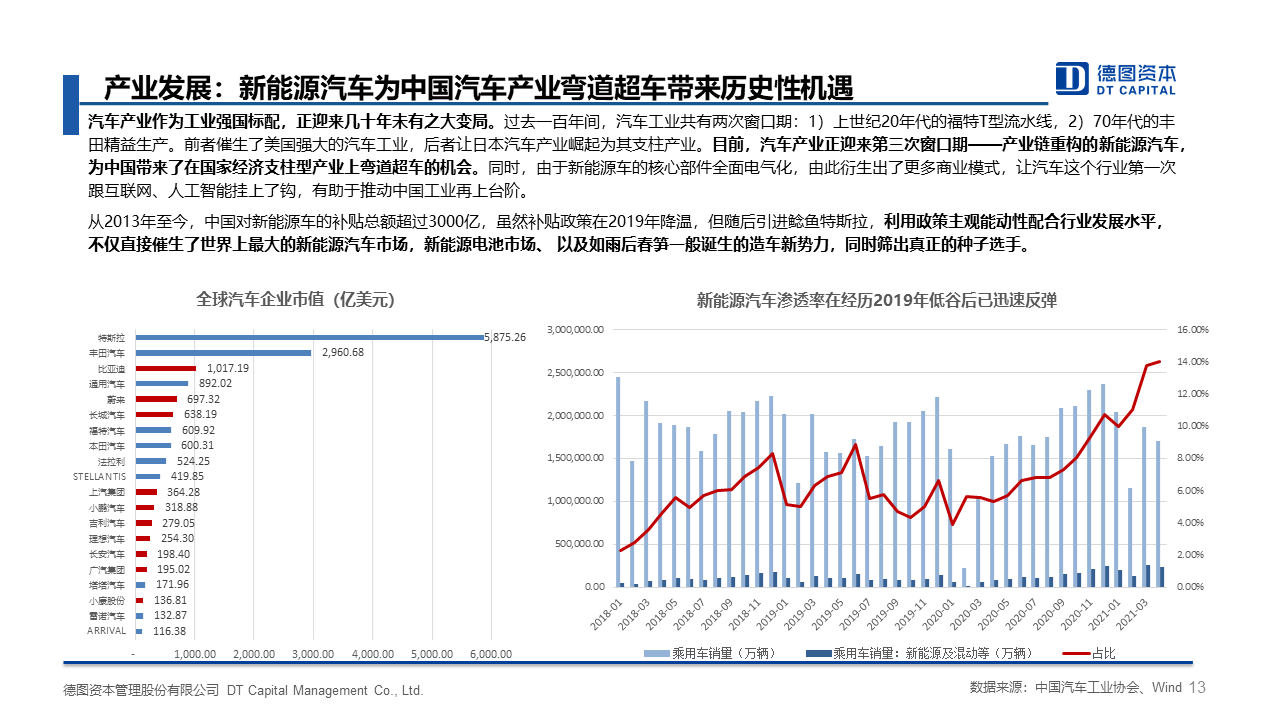This screenshot has width=1280, height=720.
Task: Click the value 609.92
Action: click(198, 430)
